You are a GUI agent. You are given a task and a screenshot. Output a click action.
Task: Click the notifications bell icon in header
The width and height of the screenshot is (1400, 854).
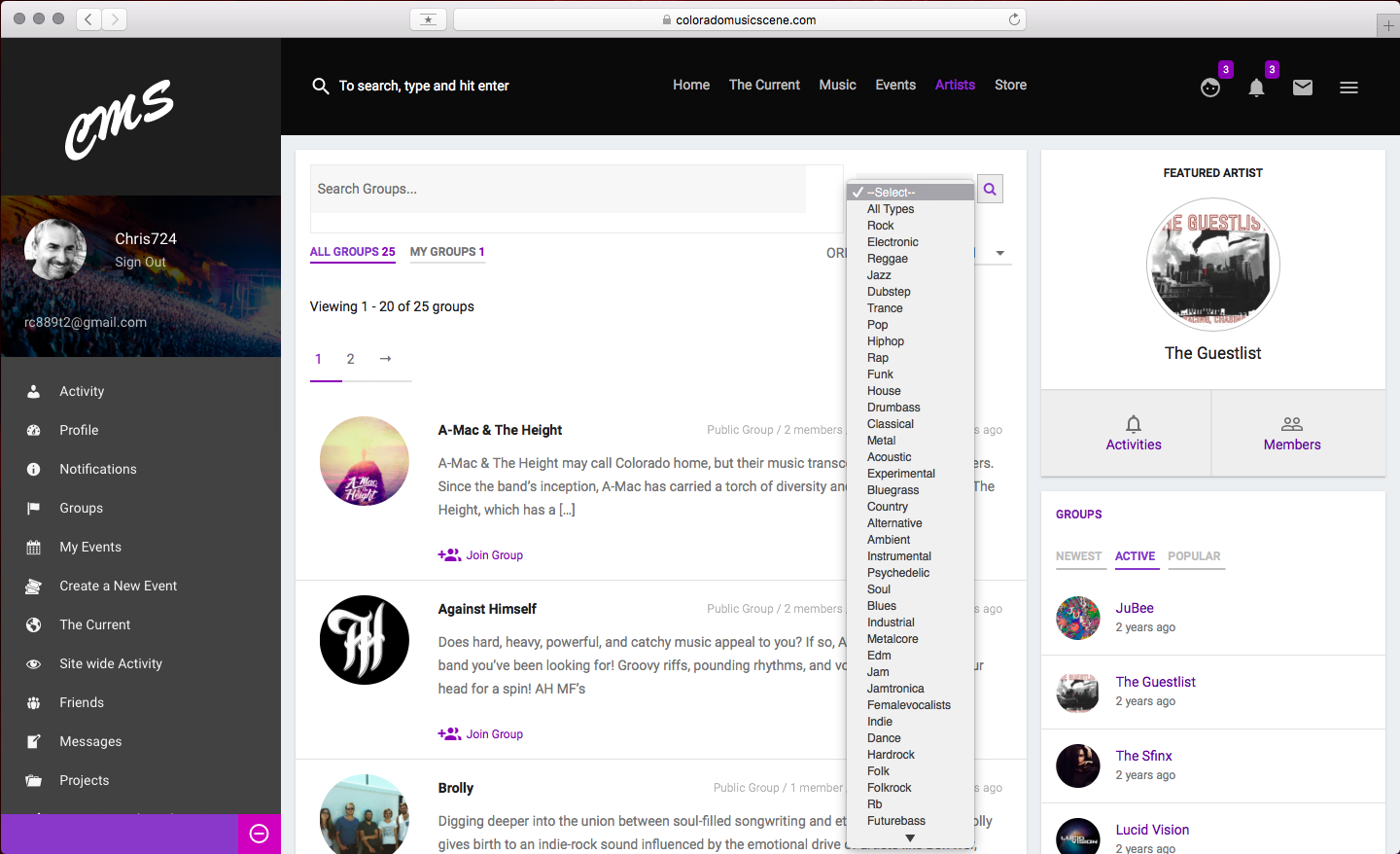click(x=1256, y=89)
